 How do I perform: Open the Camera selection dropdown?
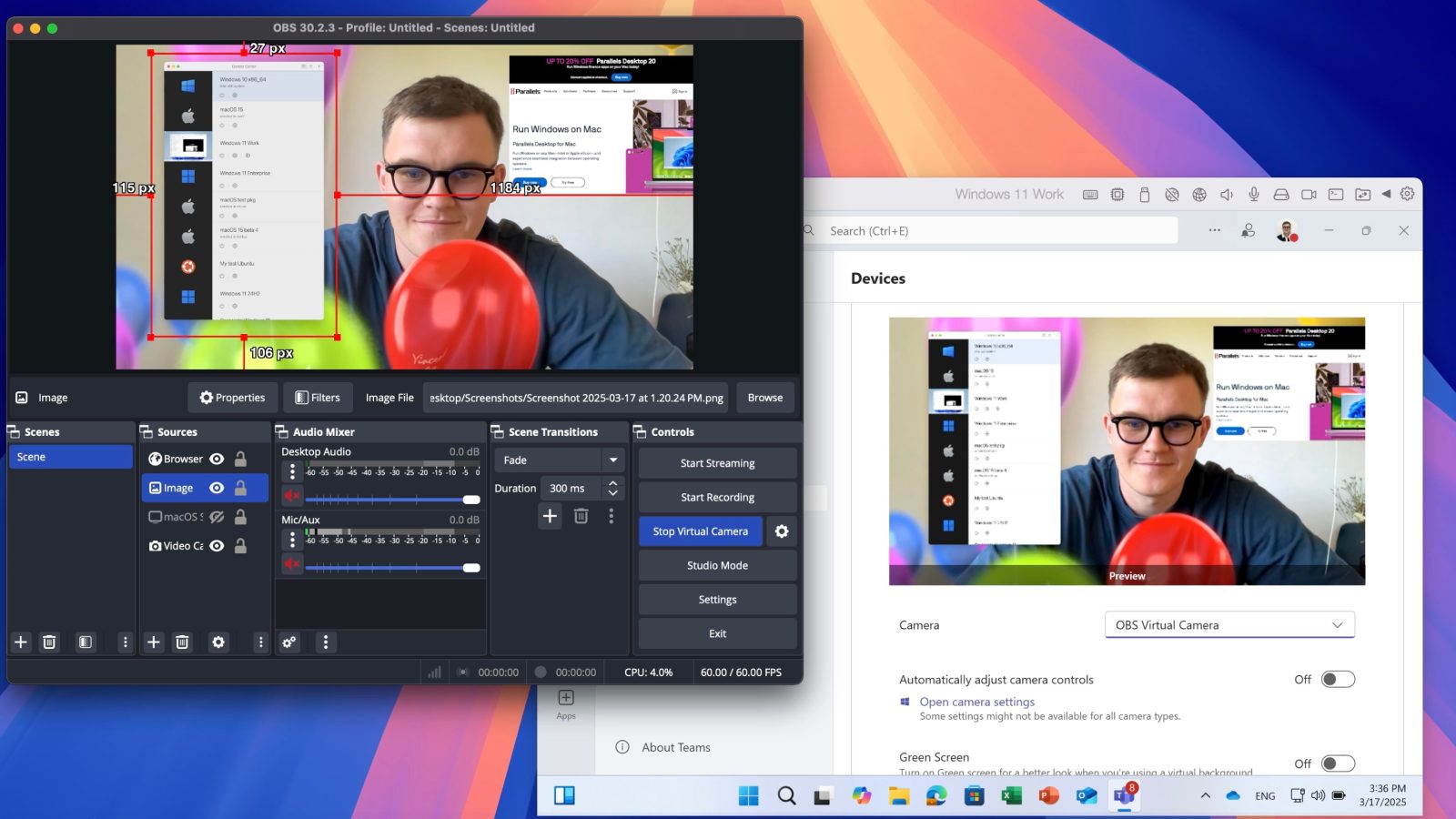[x=1229, y=625]
